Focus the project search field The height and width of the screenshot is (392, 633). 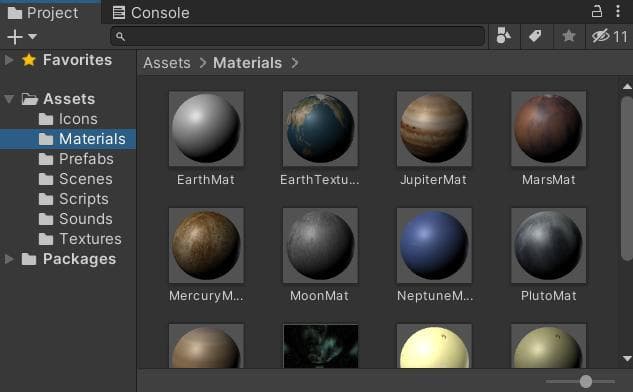point(298,36)
